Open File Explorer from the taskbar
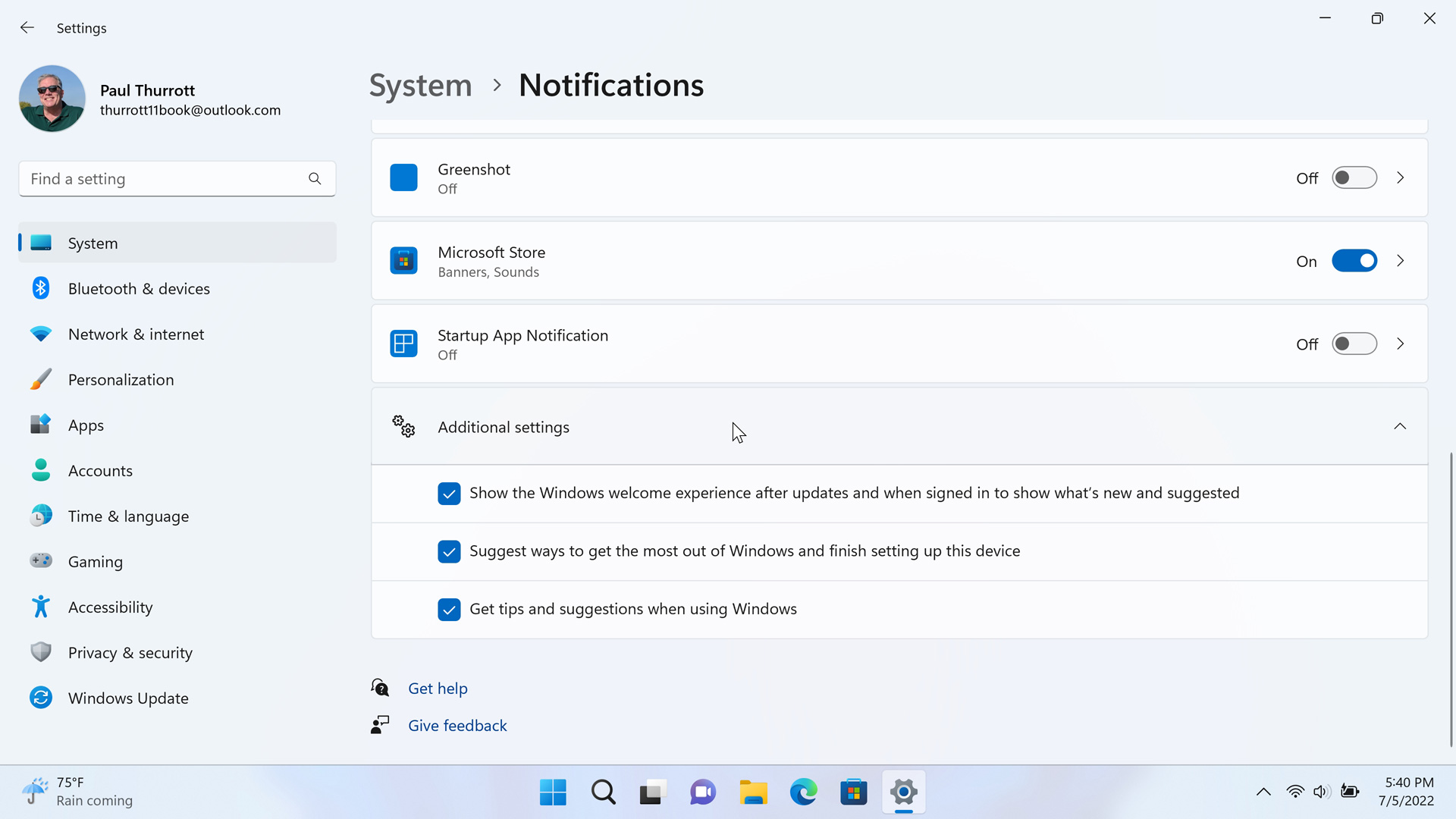The height and width of the screenshot is (819, 1456). (753, 792)
